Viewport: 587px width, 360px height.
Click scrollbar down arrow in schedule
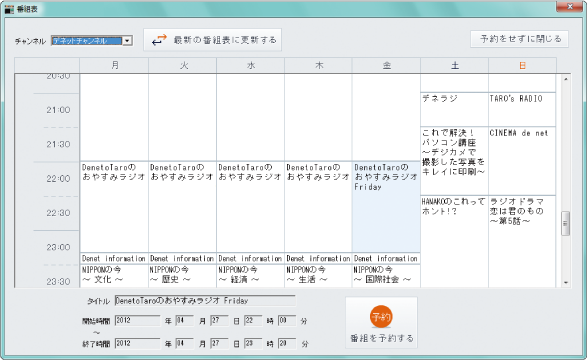coord(566,283)
